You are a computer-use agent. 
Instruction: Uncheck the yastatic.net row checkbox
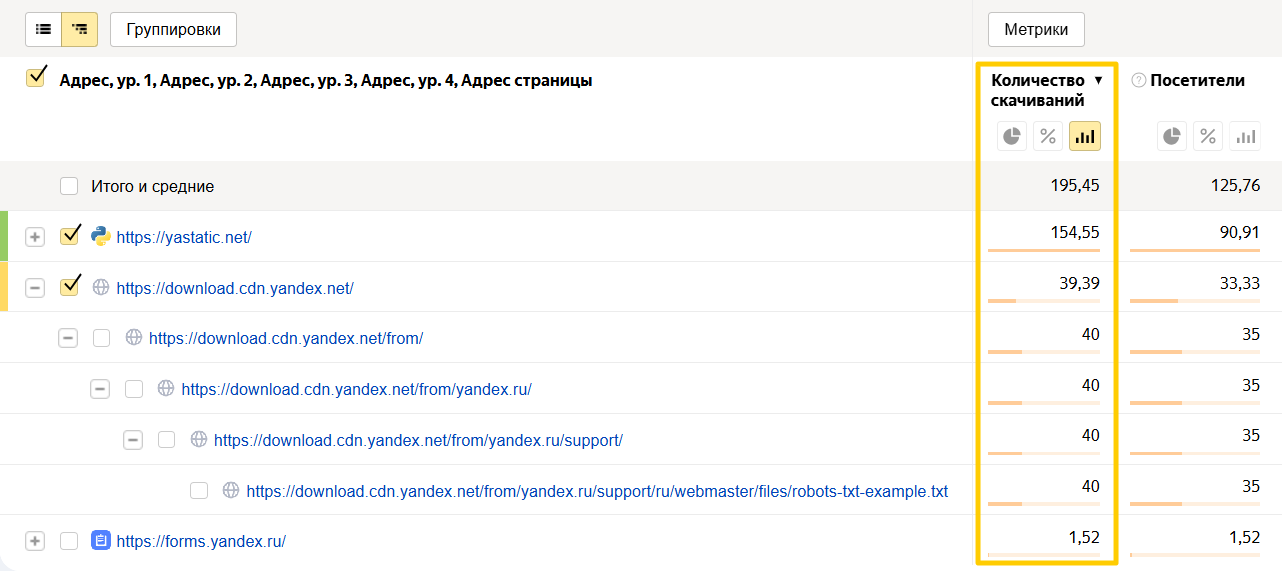click(69, 236)
